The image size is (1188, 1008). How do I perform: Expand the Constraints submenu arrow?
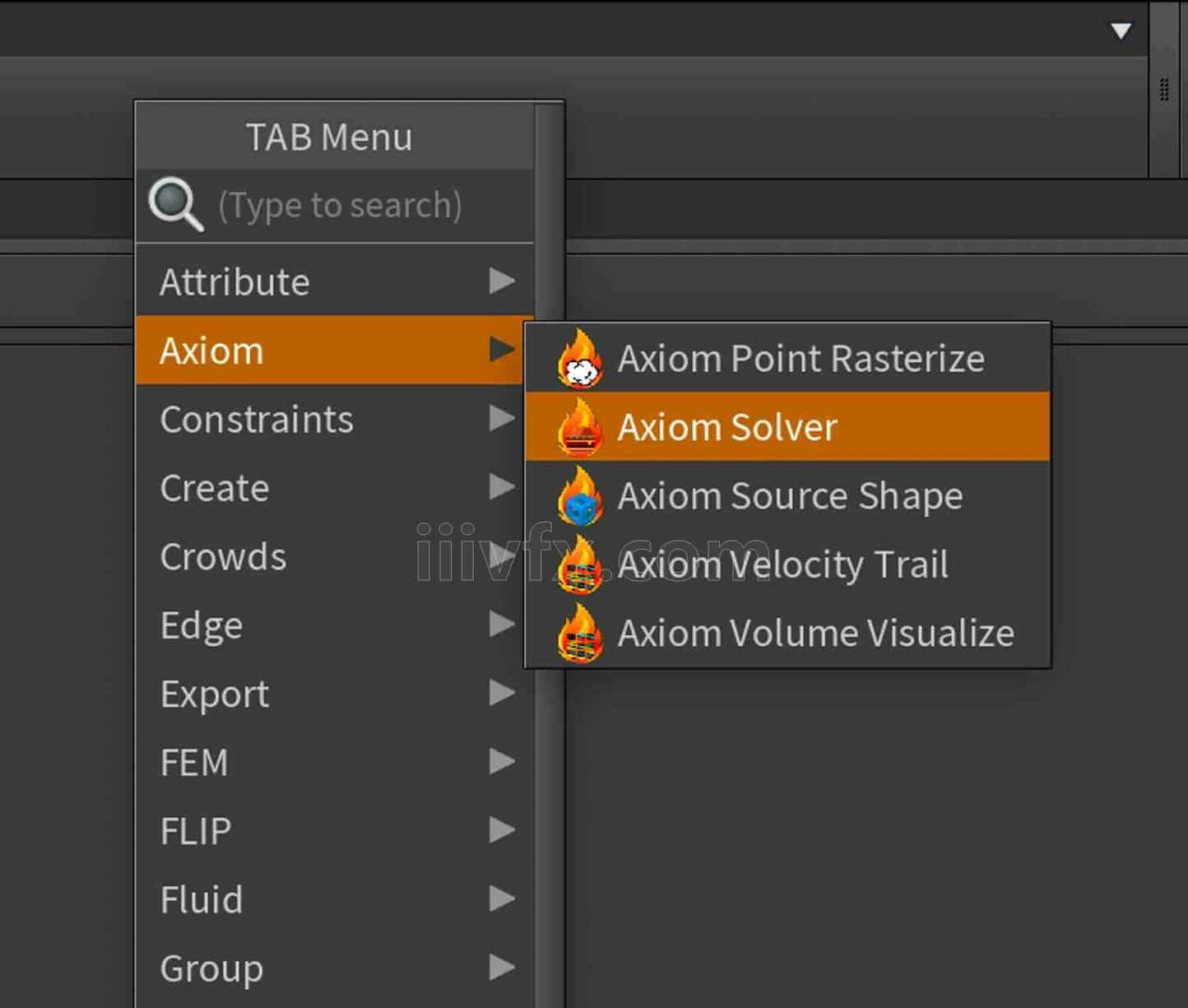[502, 419]
